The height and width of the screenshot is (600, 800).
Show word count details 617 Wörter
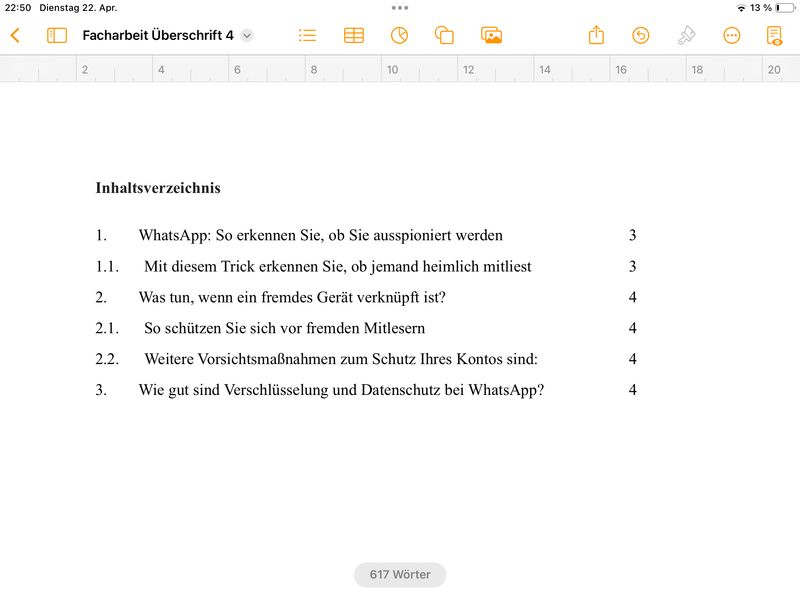[400, 574]
